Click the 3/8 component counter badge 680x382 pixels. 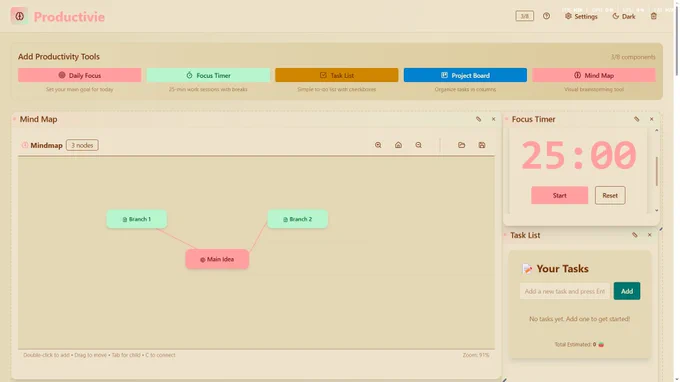point(524,16)
